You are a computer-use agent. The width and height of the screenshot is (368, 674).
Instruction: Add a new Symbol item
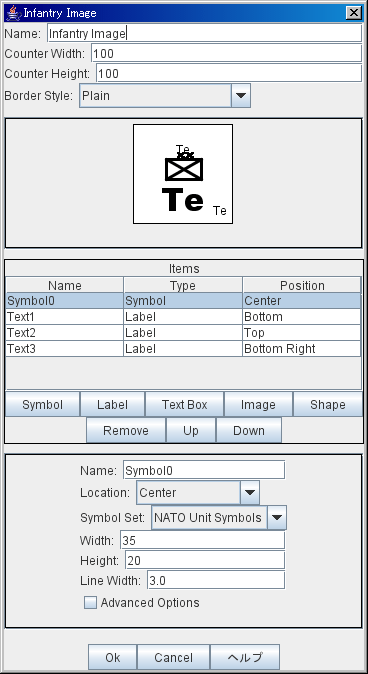(x=43, y=404)
